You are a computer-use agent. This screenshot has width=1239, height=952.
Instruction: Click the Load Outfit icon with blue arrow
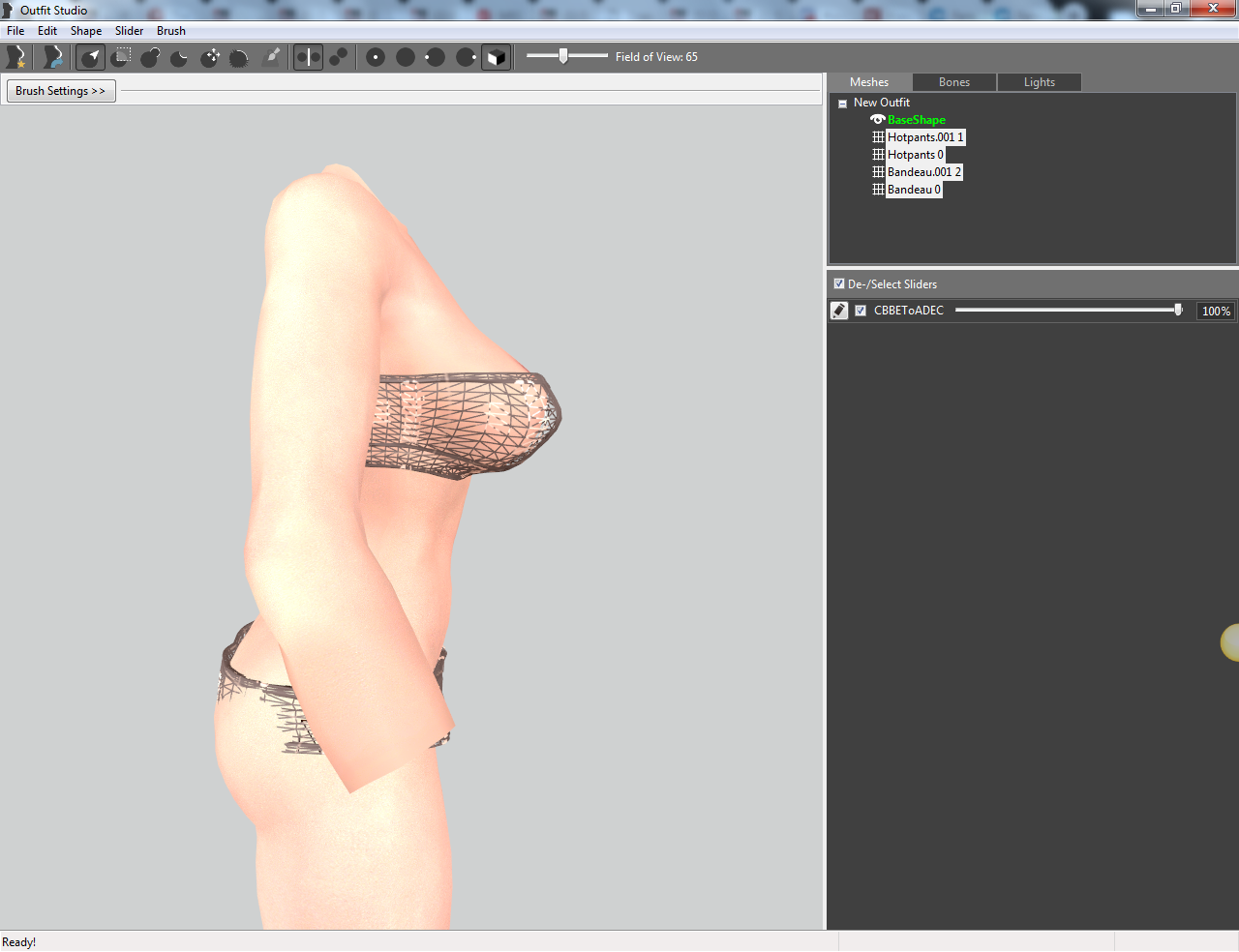(x=52, y=57)
